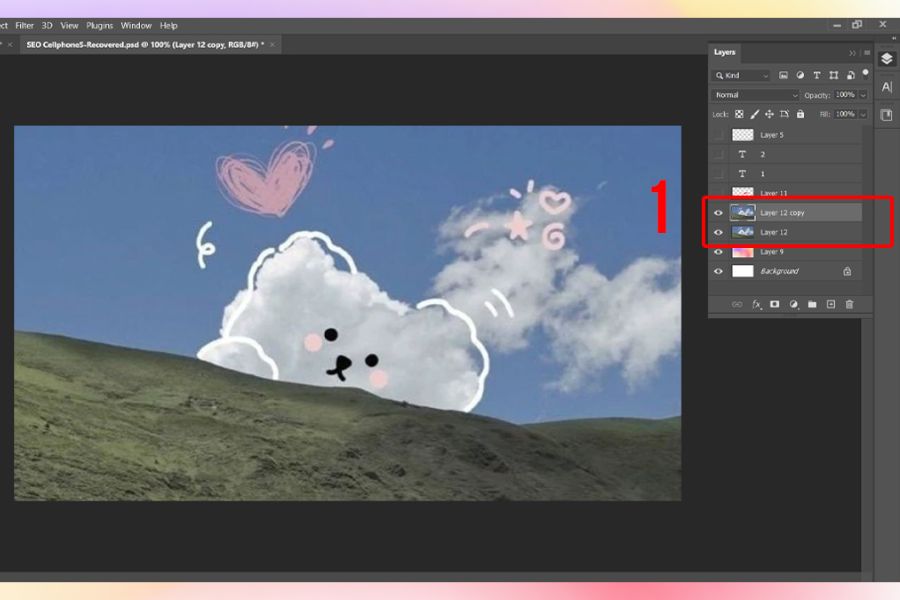This screenshot has width=900, height=600.
Task: Add a layer mask using the mask icon
Action: pos(775,304)
